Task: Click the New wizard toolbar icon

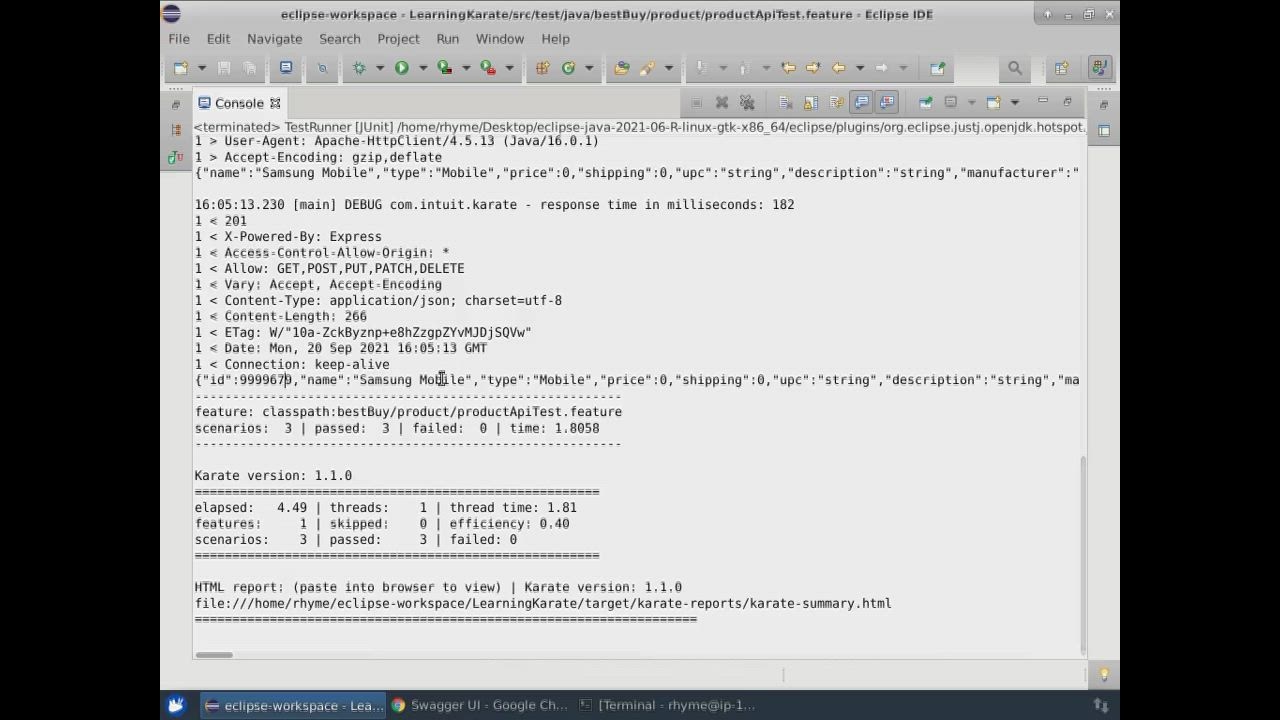Action: (x=181, y=68)
